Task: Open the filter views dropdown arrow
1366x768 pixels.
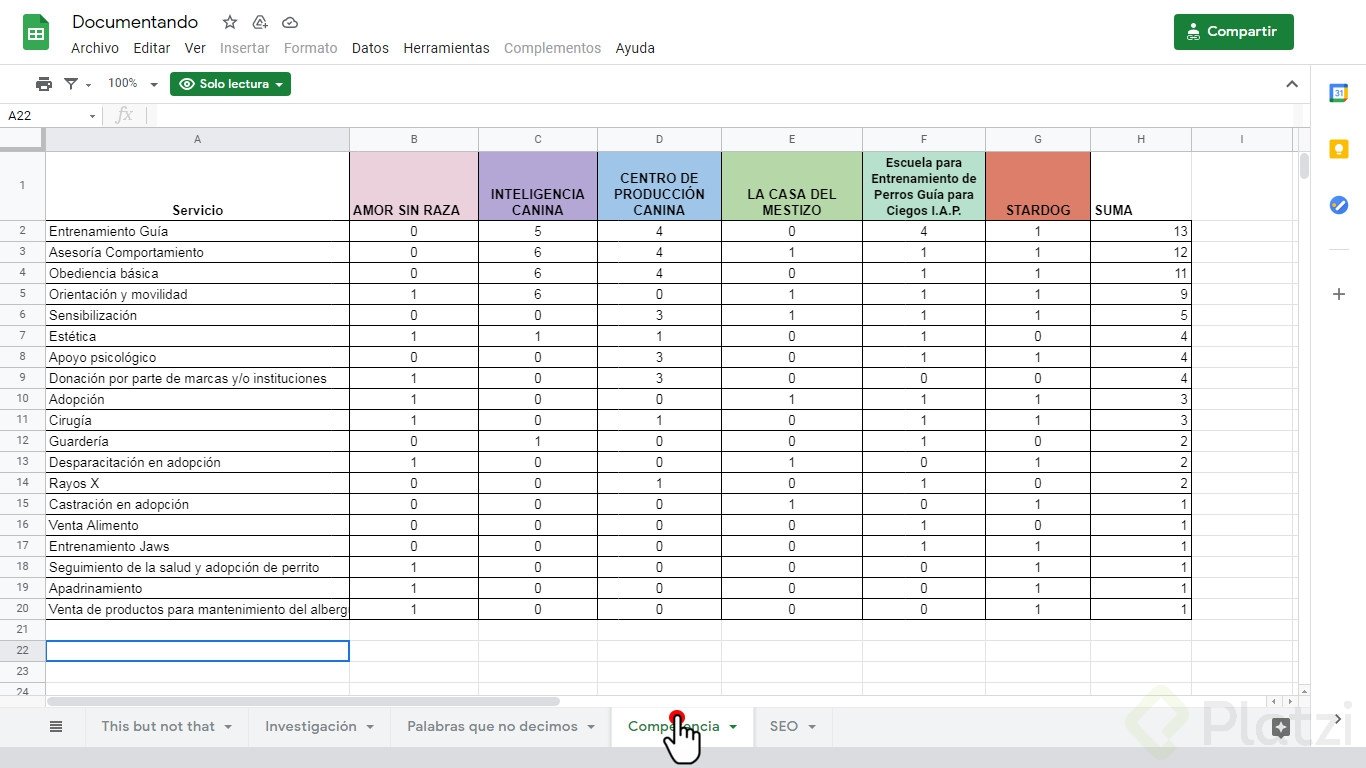Action: coord(88,85)
